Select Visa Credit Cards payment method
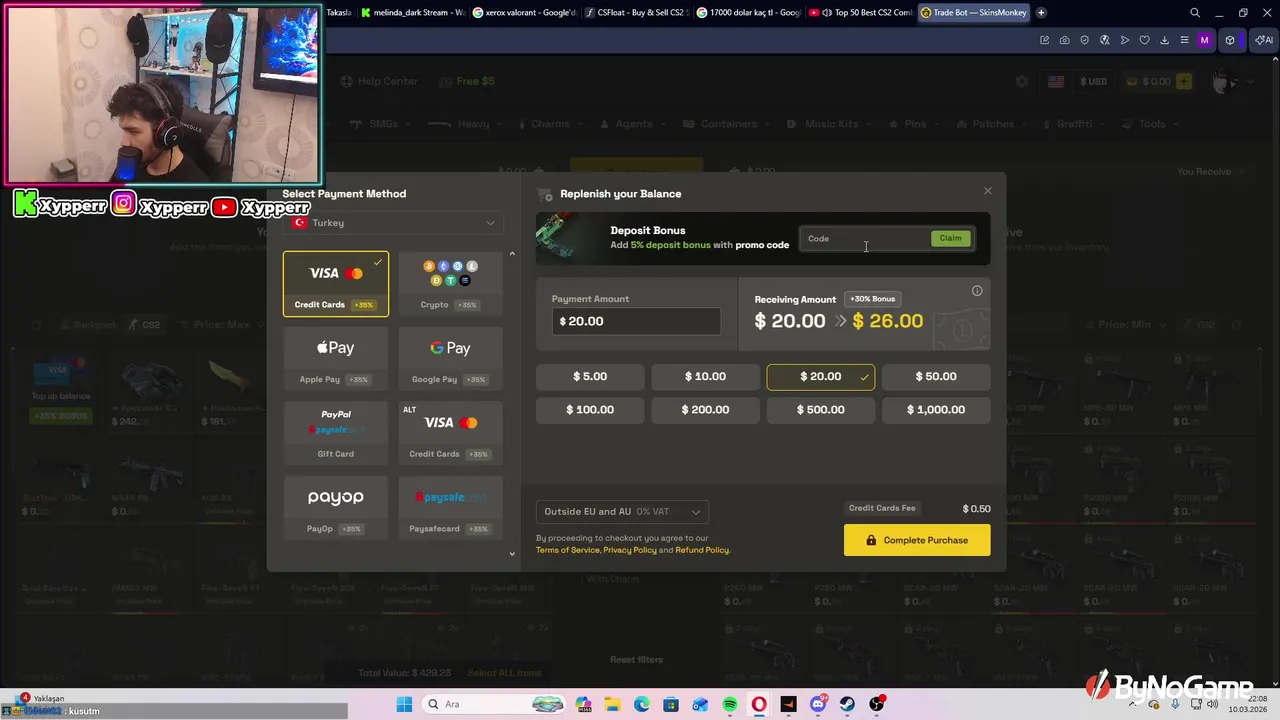 point(336,284)
